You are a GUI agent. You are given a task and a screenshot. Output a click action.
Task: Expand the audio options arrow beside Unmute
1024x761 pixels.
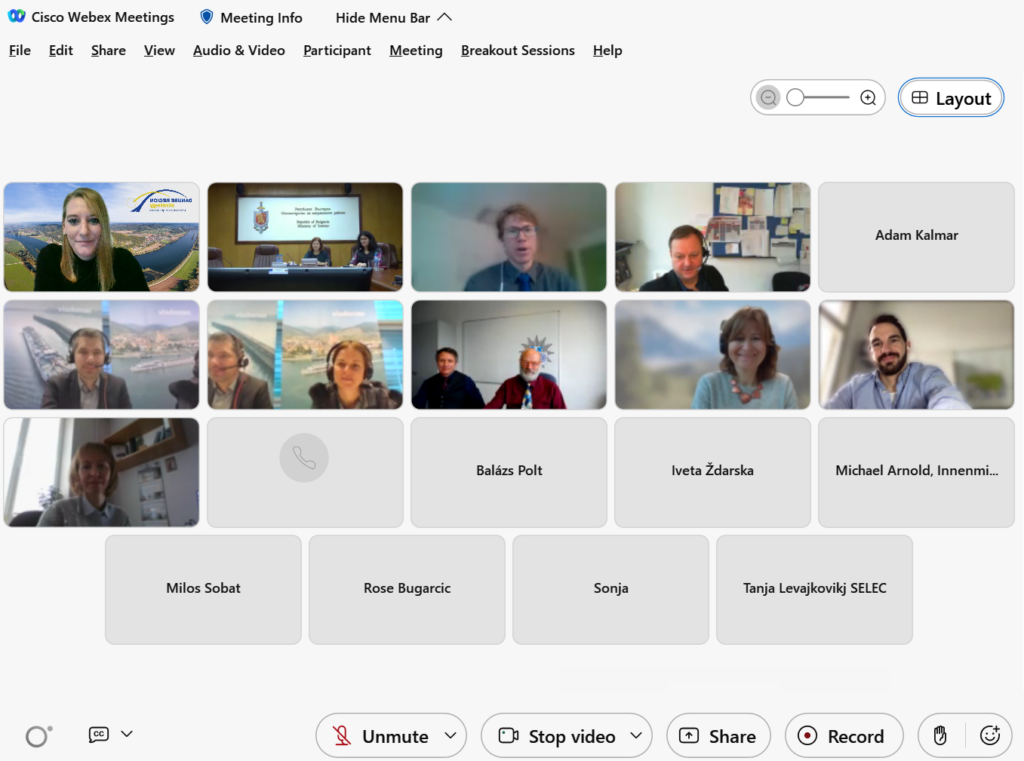pyautogui.click(x=450, y=736)
